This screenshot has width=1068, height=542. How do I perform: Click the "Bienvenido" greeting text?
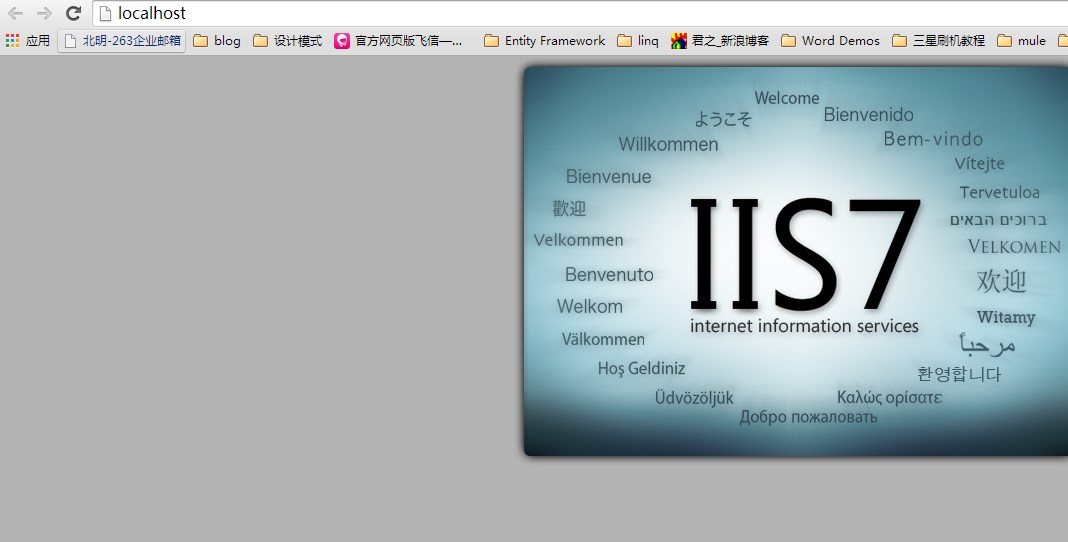tap(868, 114)
